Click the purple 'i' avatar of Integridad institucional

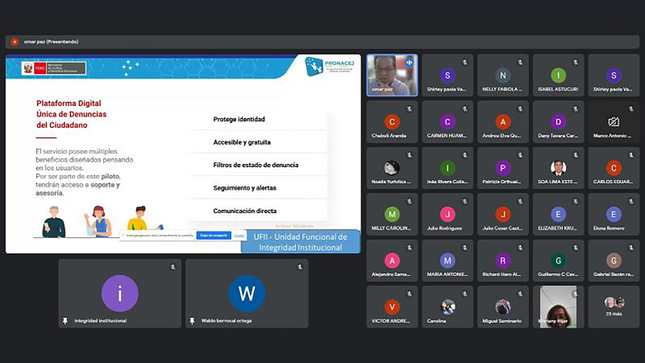click(120, 293)
